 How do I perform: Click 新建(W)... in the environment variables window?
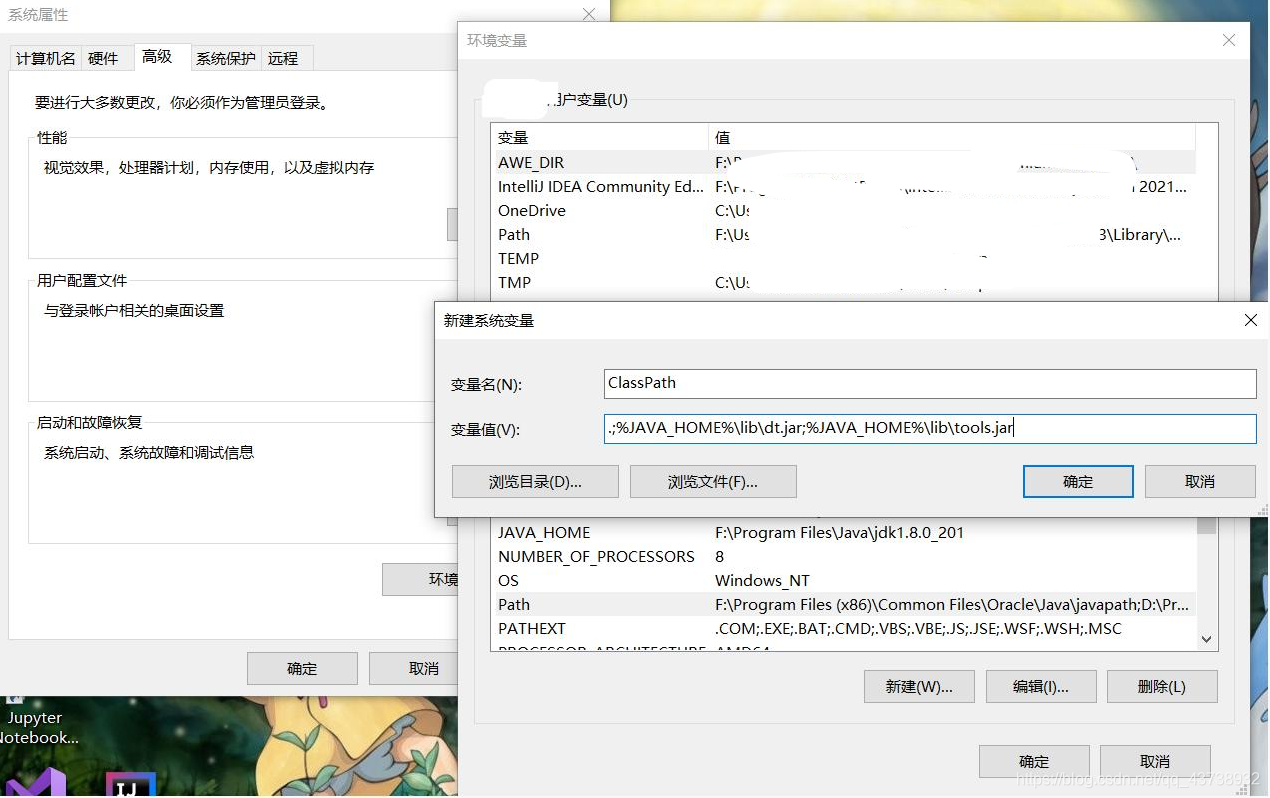919,687
